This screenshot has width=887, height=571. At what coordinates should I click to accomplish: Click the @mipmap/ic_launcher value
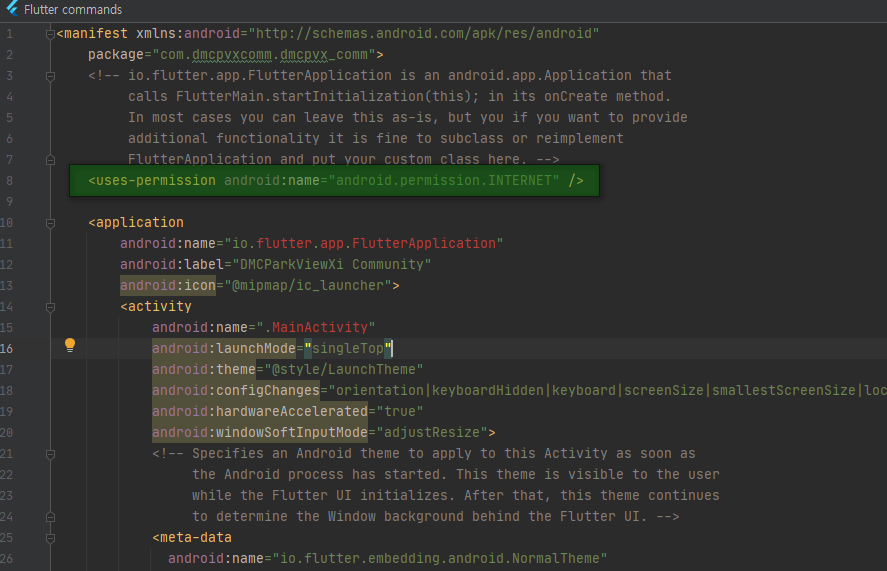308,285
